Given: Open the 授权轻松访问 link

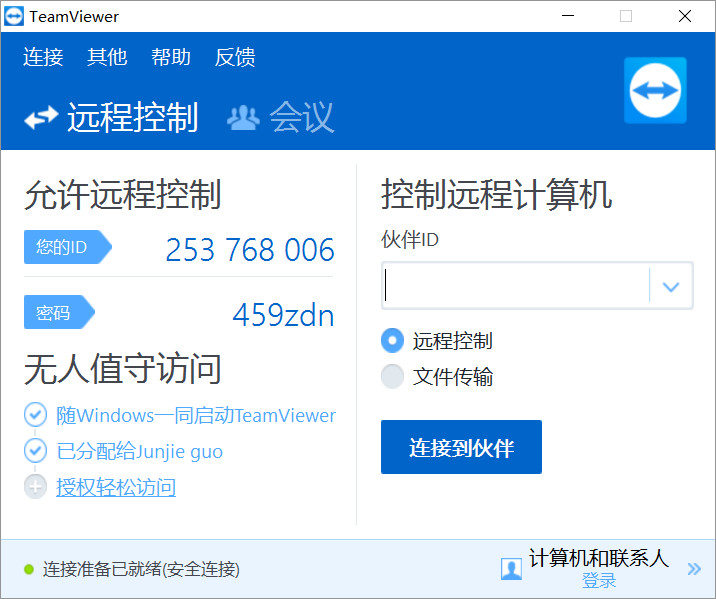Looking at the screenshot, I should pyautogui.click(x=116, y=487).
